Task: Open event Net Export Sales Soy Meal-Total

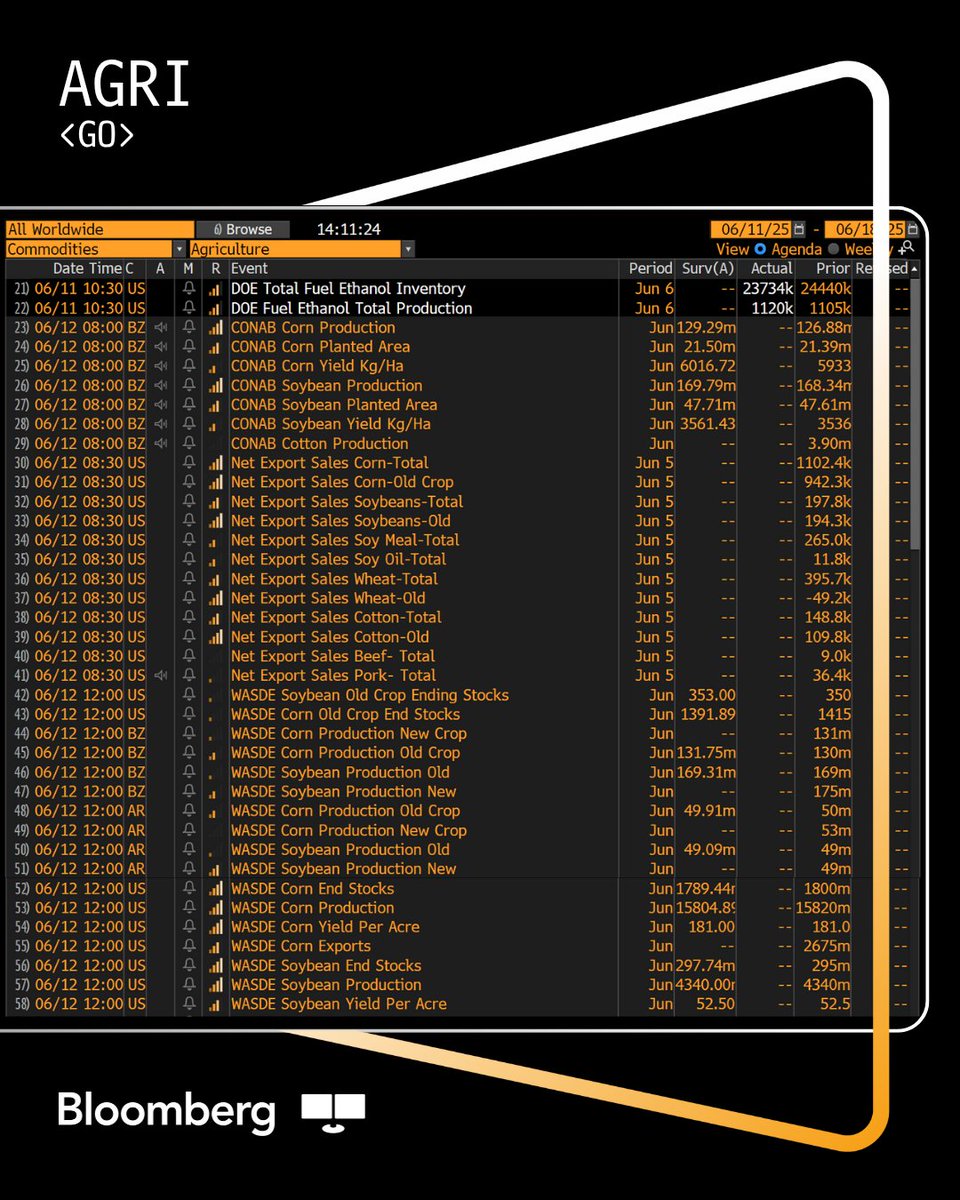Action: pos(345,540)
